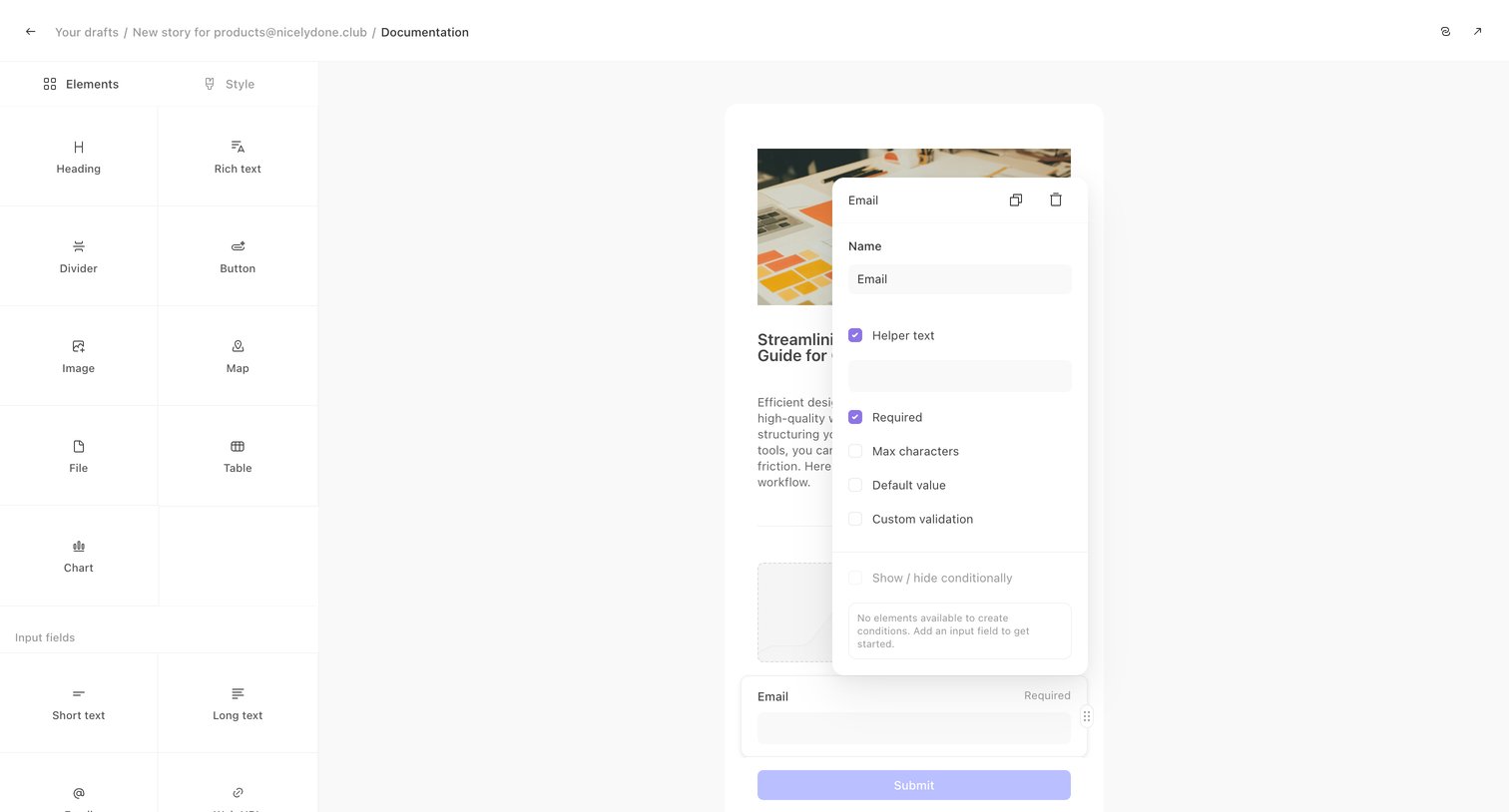Viewport: 1509px width, 812px height.
Task: Add a Map element
Action: click(238, 356)
